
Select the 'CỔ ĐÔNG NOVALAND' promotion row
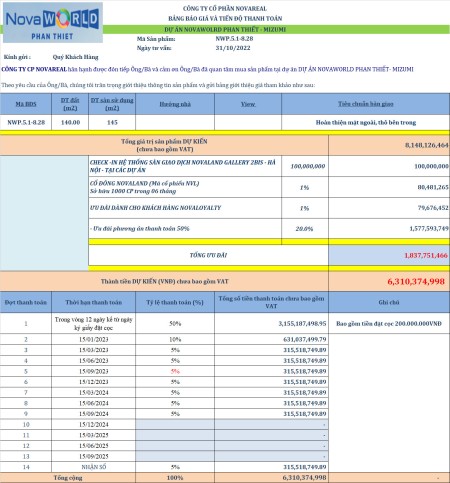pos(269,187)
